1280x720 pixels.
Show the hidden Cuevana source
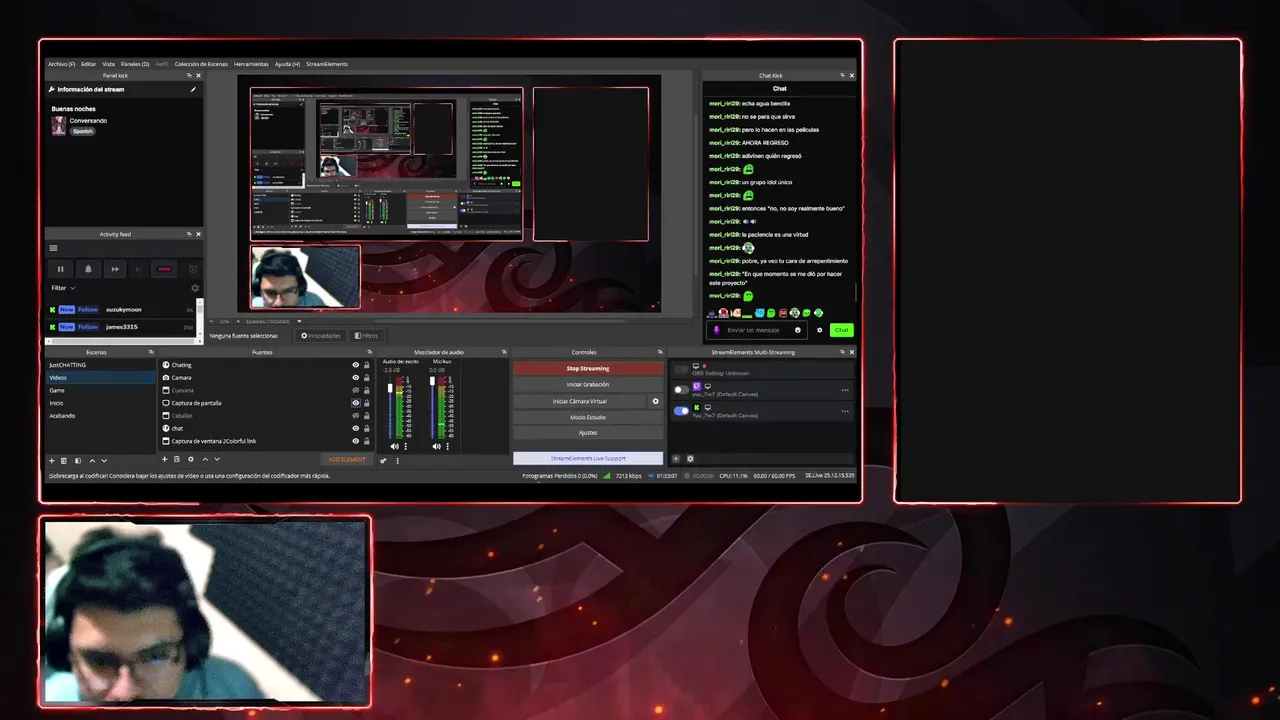[x=355, y=390]
